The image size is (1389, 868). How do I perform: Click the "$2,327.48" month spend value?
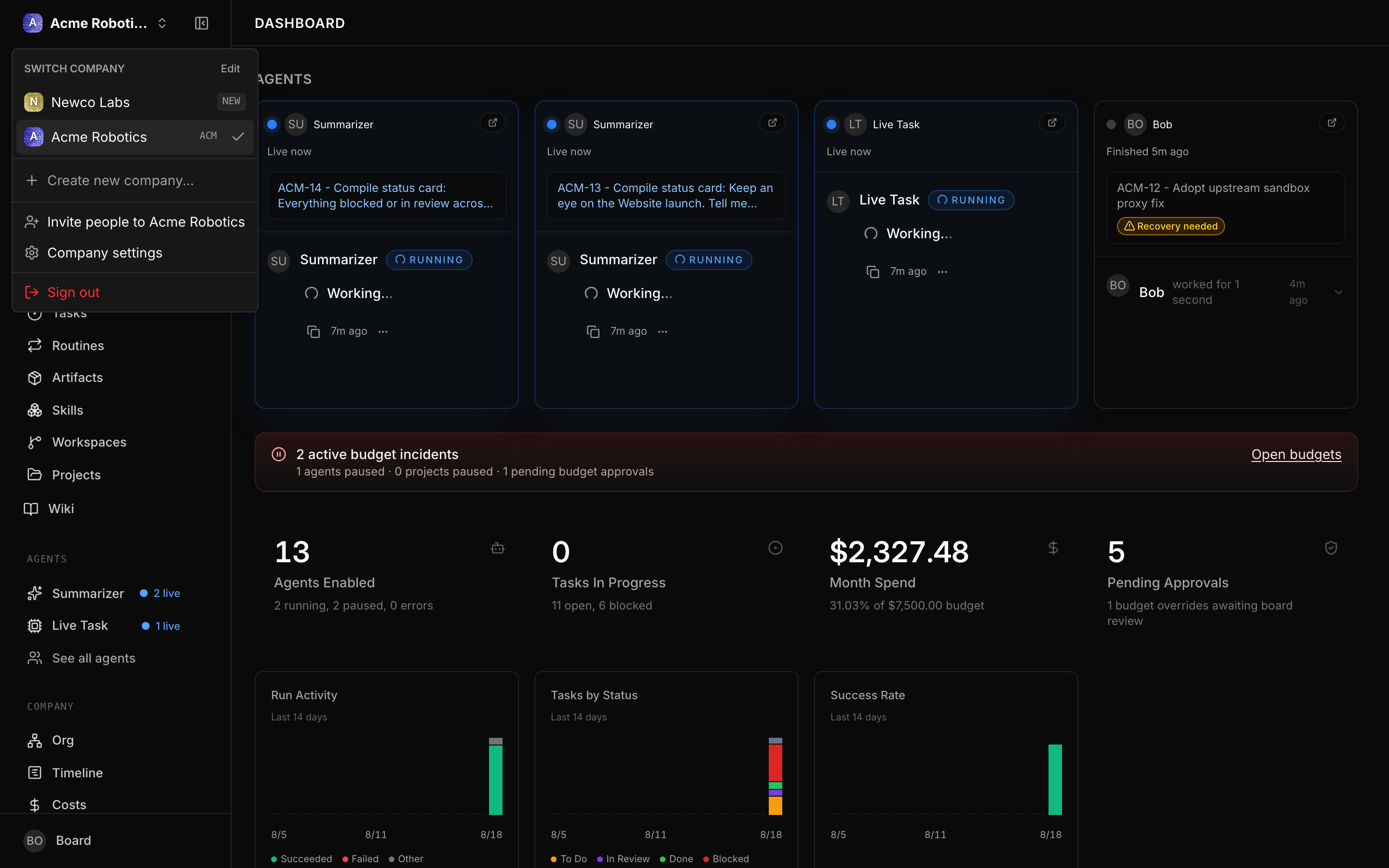point(899,552)
